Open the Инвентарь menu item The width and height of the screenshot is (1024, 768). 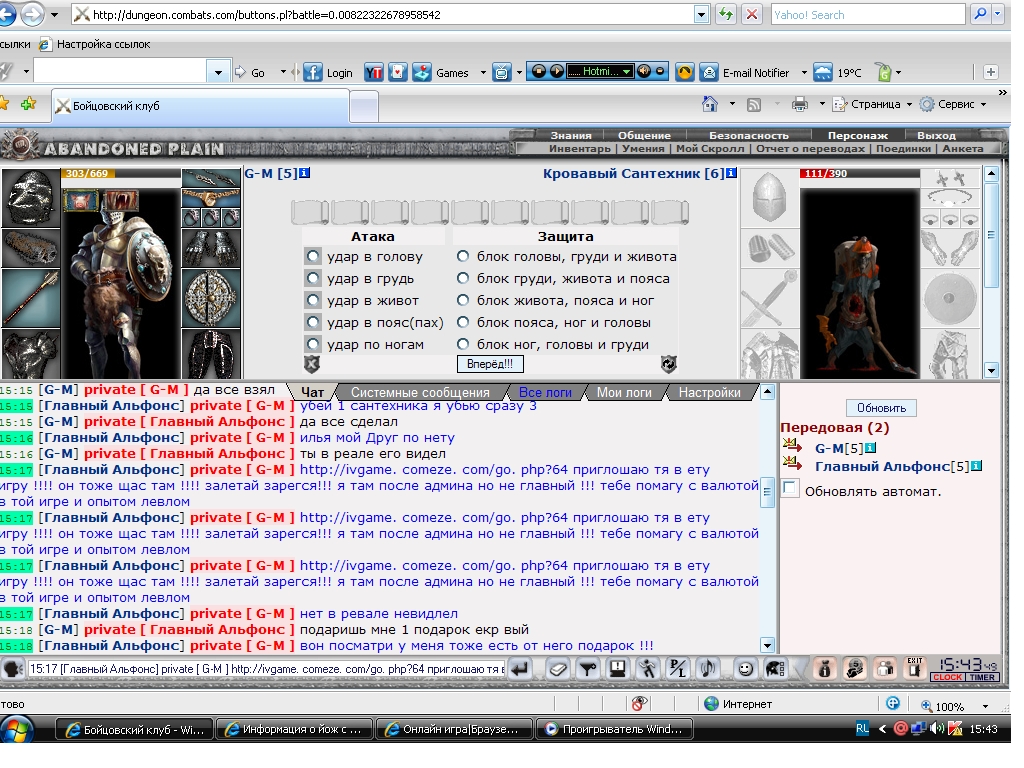(x=580, y=148)
